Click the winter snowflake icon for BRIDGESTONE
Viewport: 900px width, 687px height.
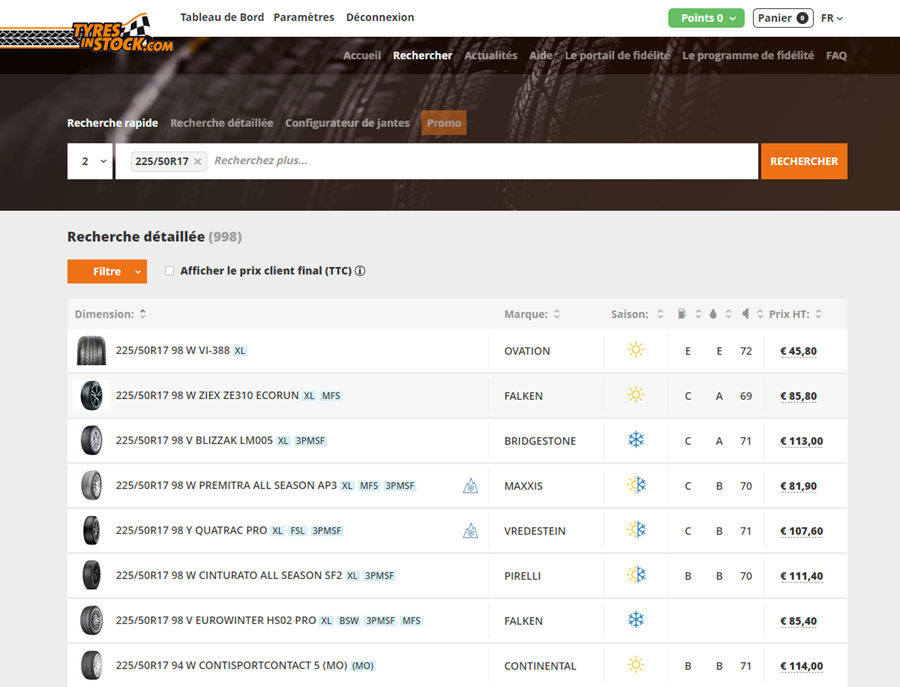tap(635, 440)
